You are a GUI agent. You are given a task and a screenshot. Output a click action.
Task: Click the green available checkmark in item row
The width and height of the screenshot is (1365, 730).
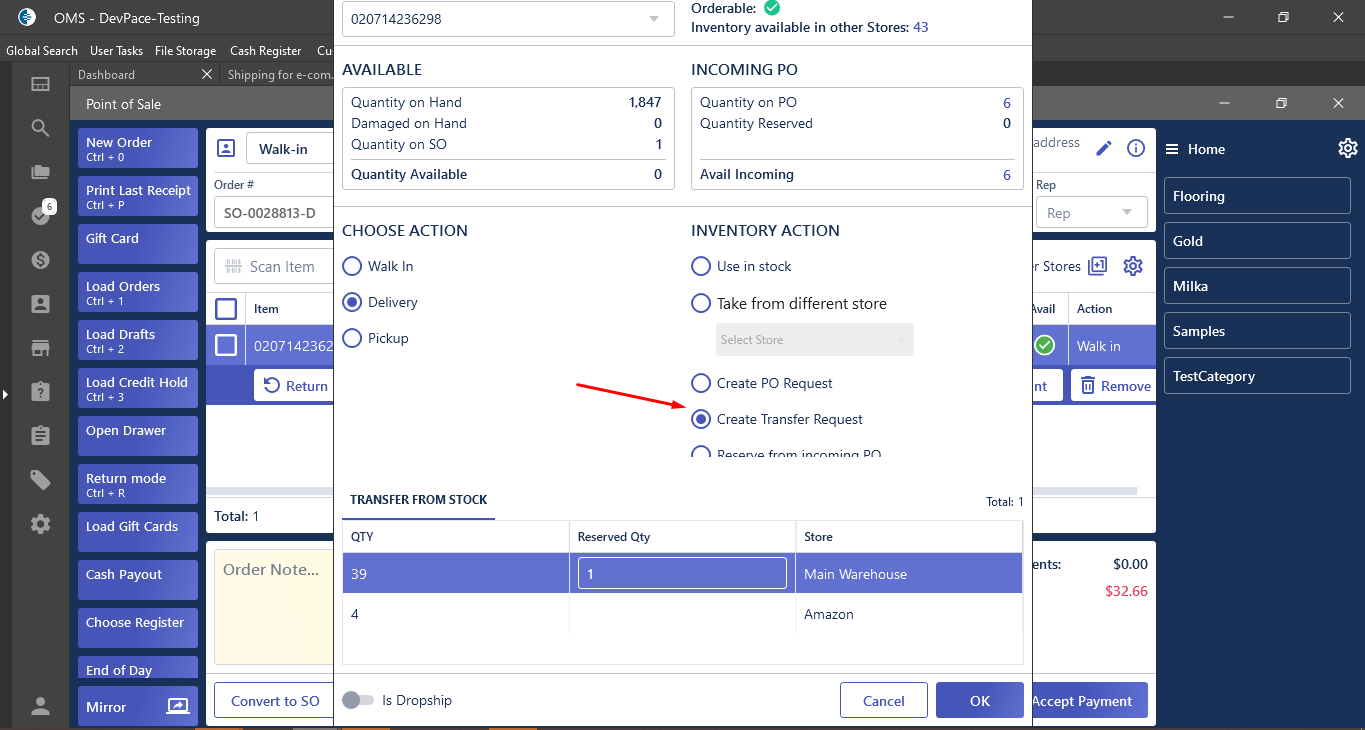[x=1044, y=345]
